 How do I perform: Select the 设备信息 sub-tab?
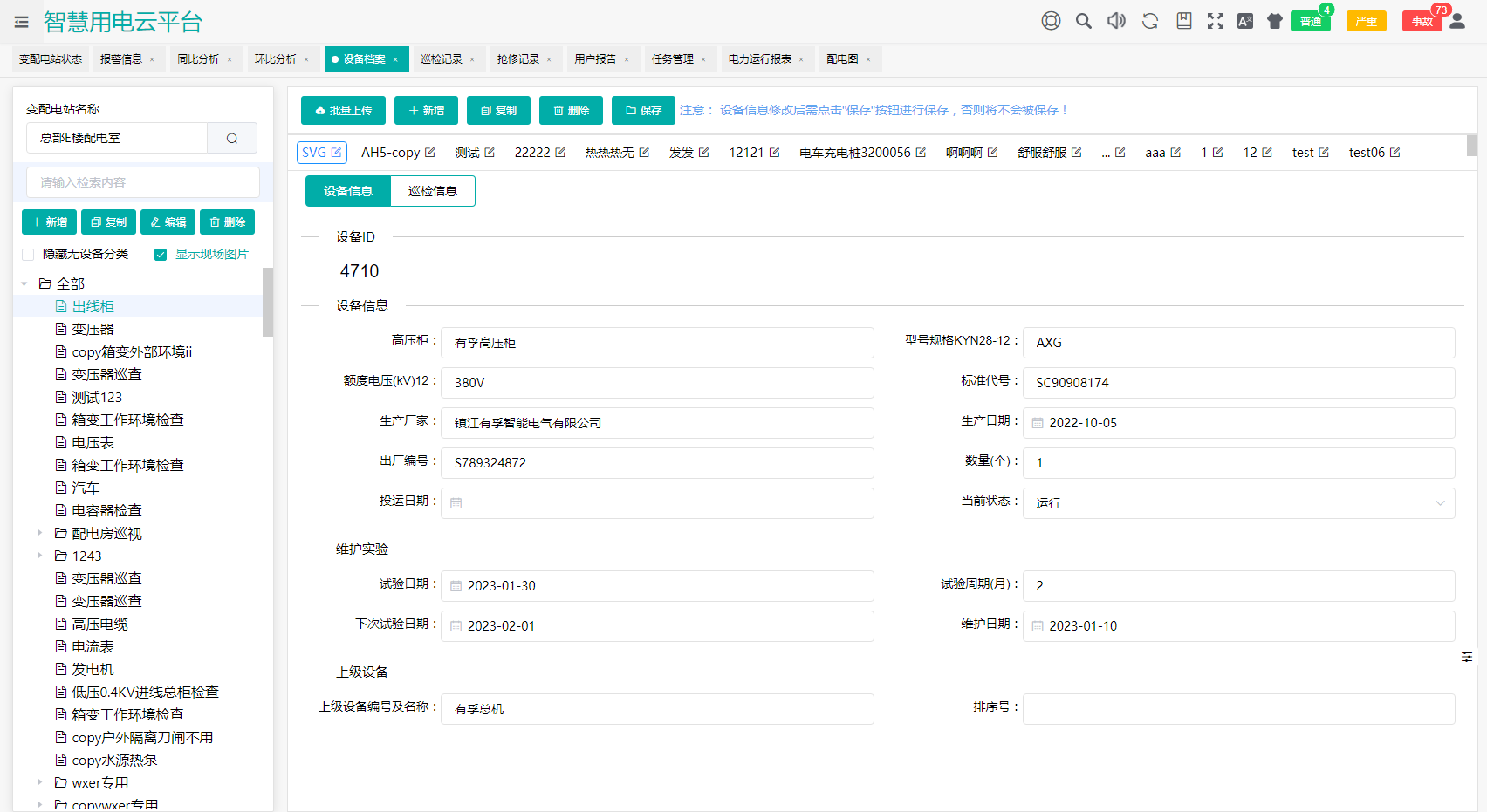[x=348, y=191]
